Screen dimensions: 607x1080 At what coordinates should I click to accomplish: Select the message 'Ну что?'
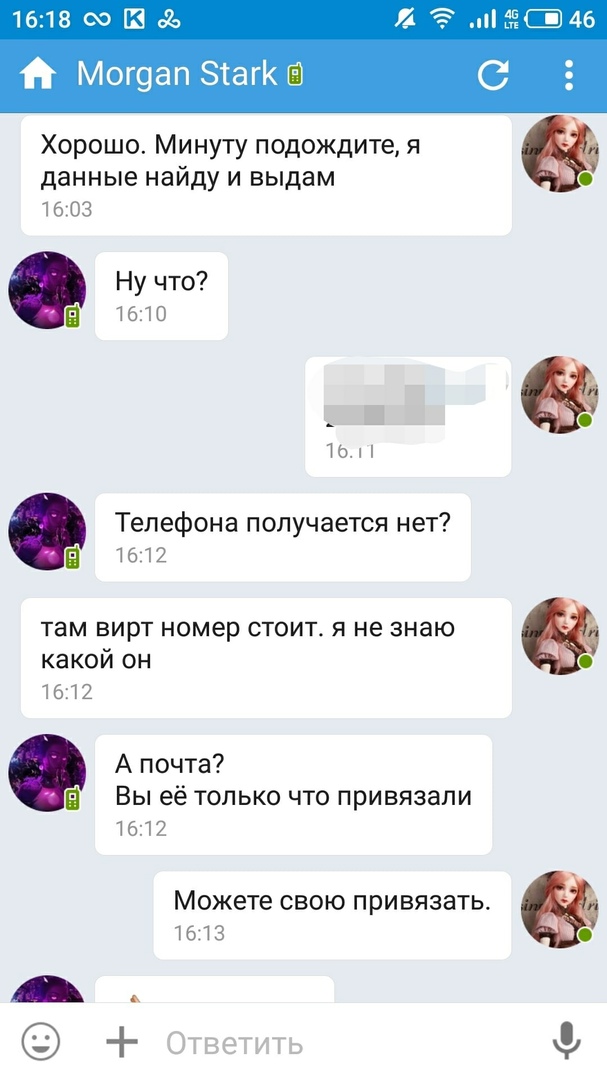tap(161, 295)
